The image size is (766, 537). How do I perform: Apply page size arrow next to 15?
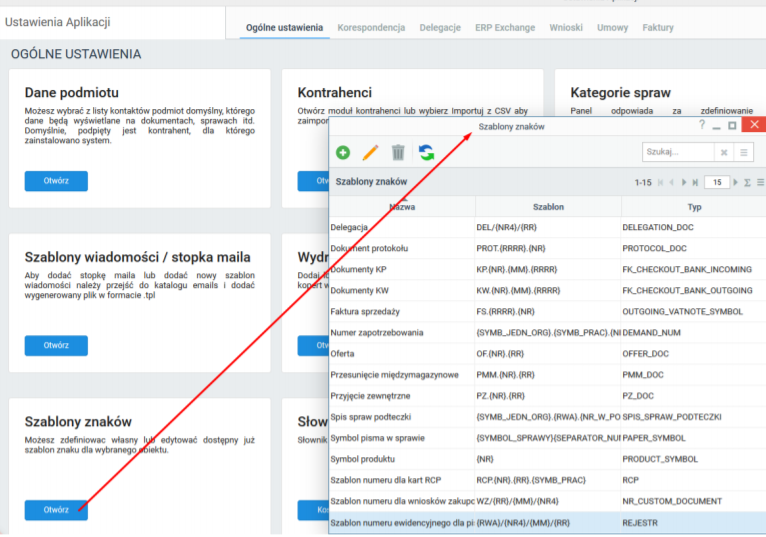(735, 182)
